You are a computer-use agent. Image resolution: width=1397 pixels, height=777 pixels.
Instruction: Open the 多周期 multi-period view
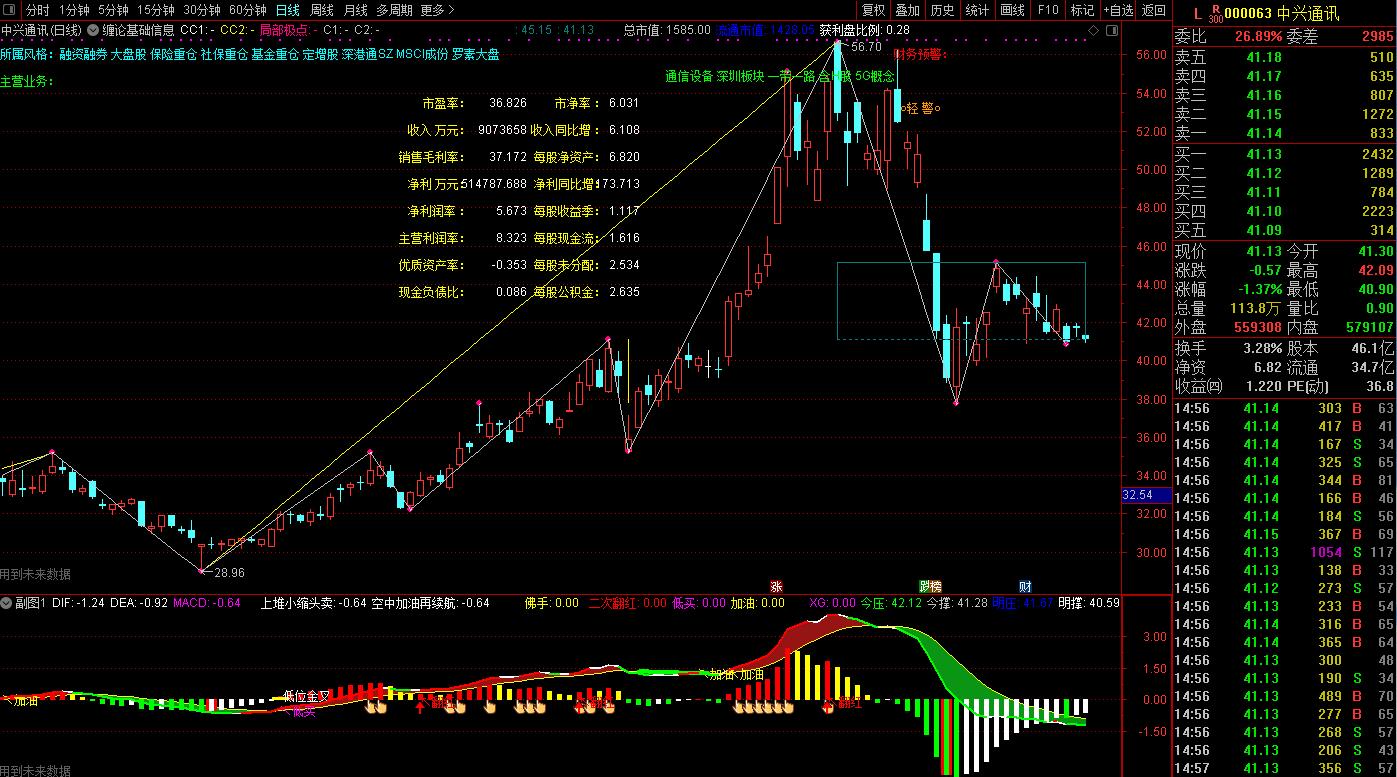click(394, 10)
